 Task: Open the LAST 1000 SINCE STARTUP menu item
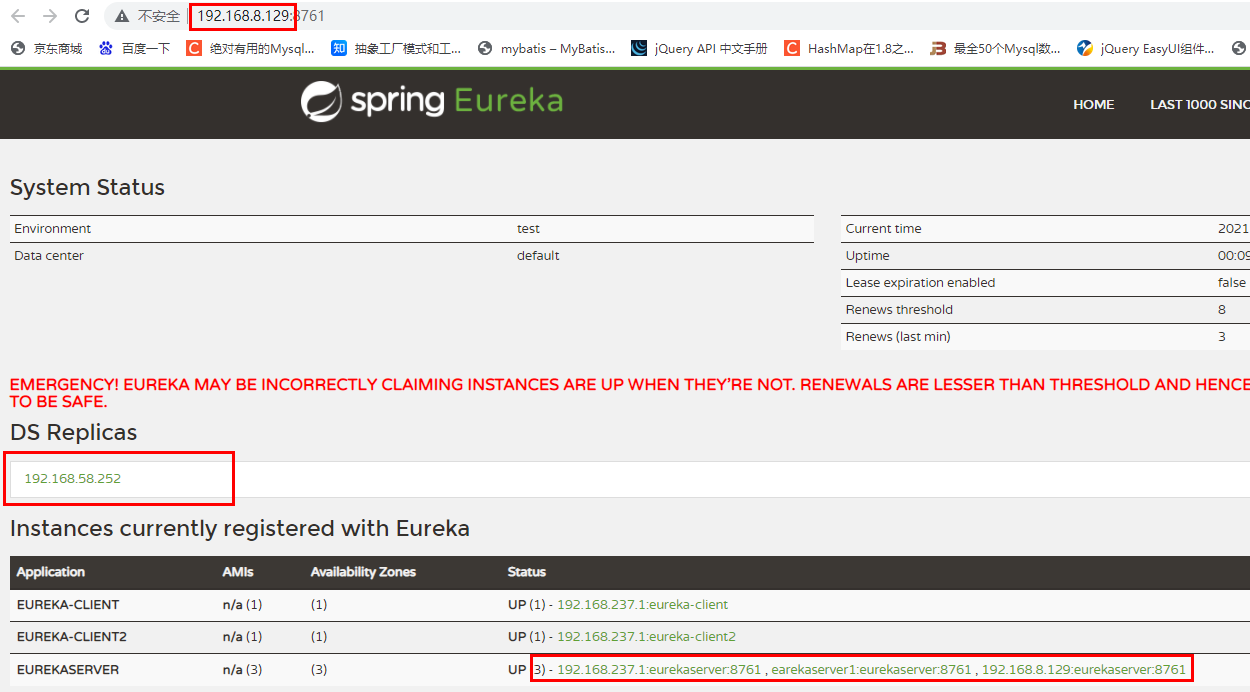[1199, 104]
